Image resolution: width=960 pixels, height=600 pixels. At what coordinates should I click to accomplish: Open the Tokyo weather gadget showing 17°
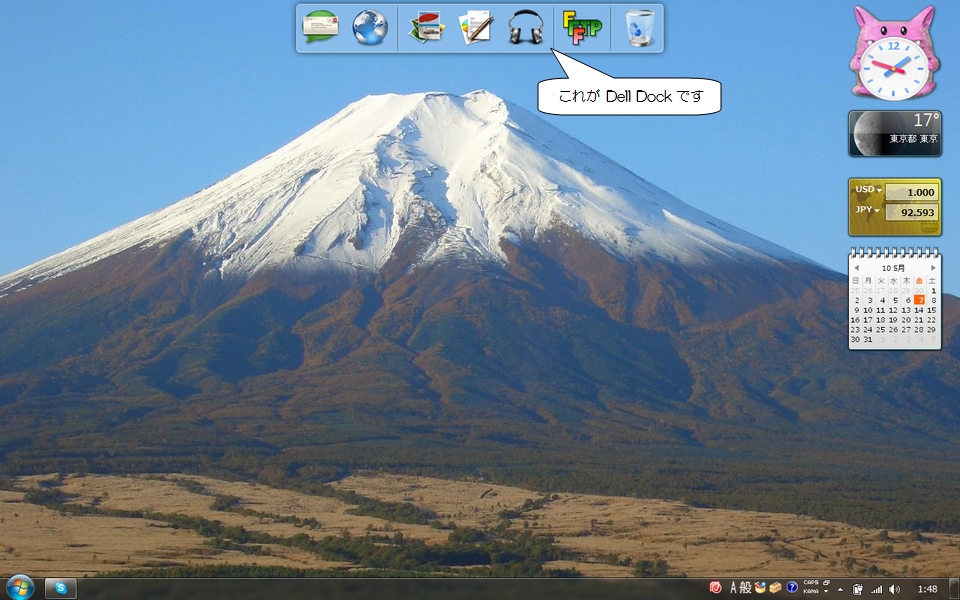[x=894, y=133]
